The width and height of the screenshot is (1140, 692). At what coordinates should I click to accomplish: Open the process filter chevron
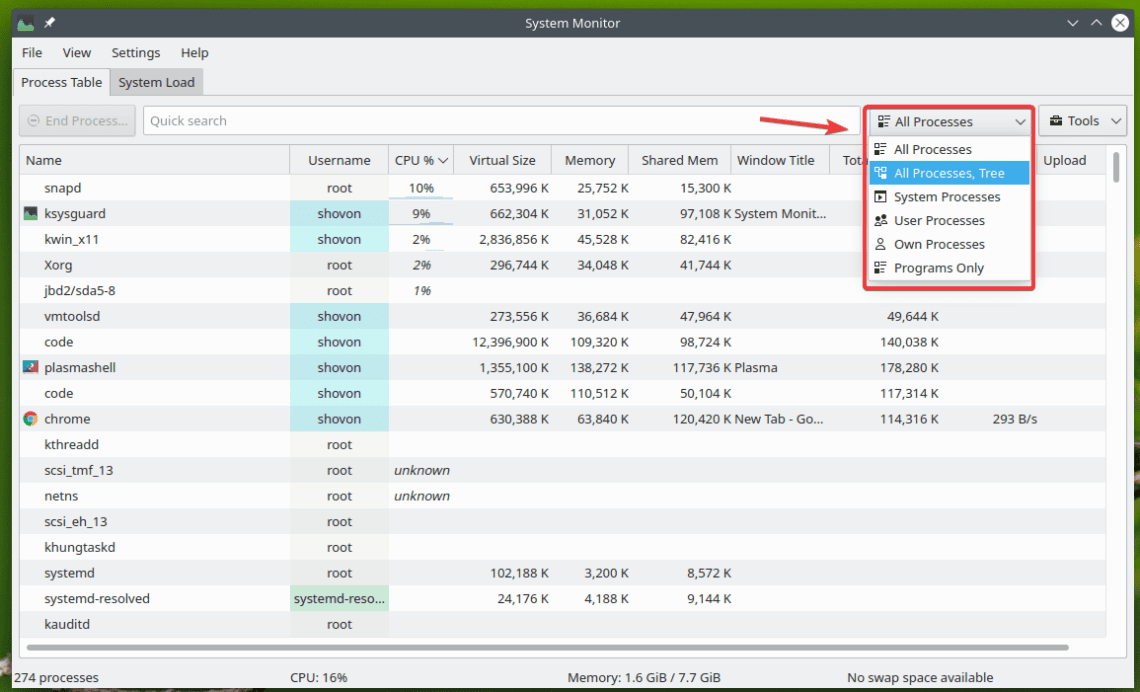(x=1022, y=120)
